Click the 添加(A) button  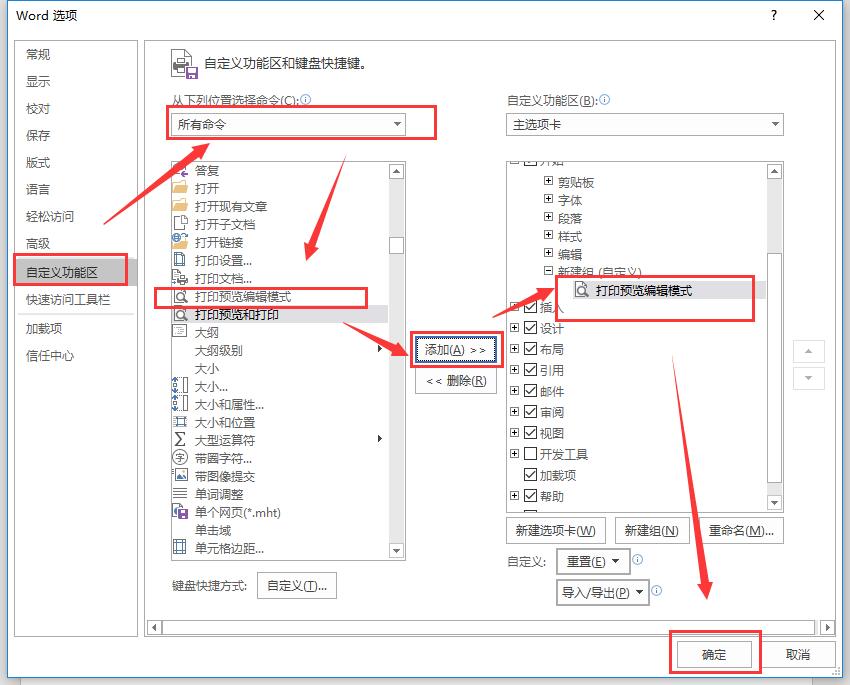tap(456, 351)
